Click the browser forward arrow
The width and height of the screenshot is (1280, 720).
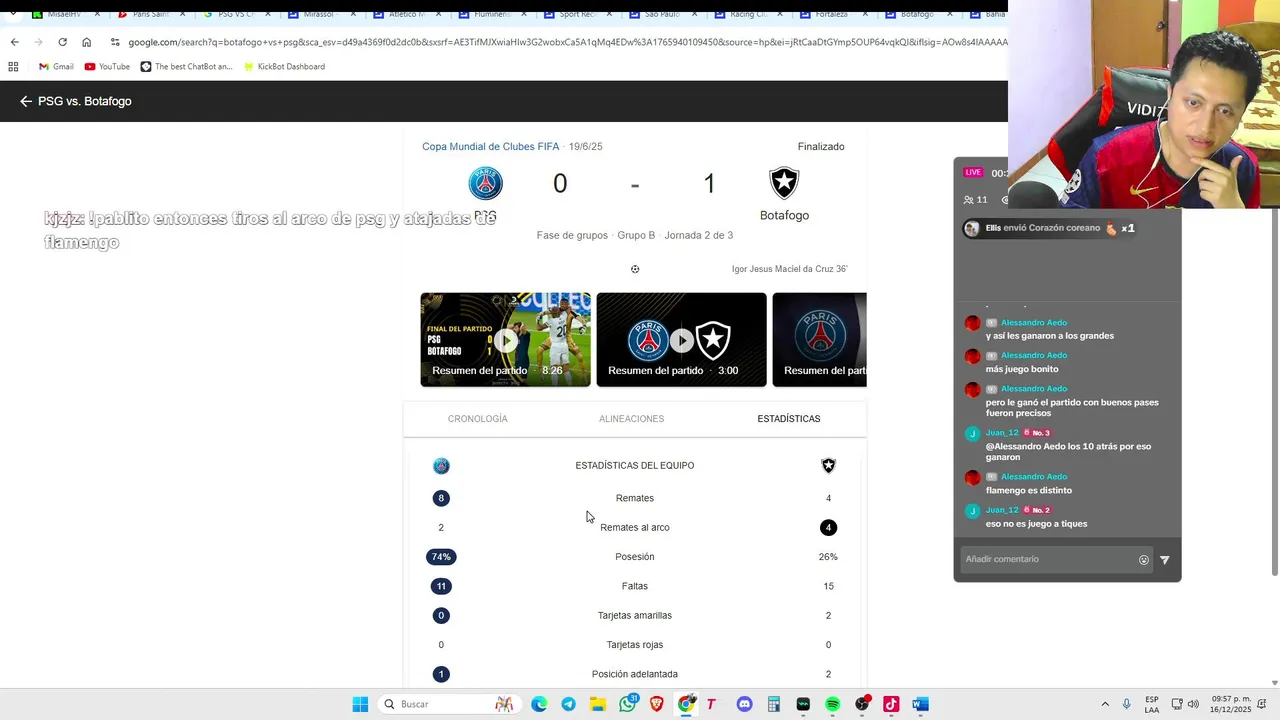38,42
